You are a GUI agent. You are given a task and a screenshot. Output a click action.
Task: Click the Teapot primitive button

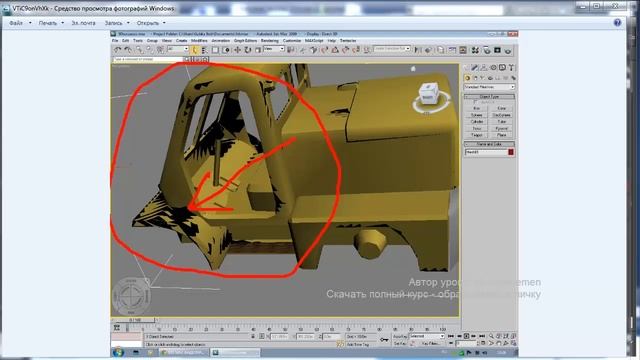(x=476, y=135)
